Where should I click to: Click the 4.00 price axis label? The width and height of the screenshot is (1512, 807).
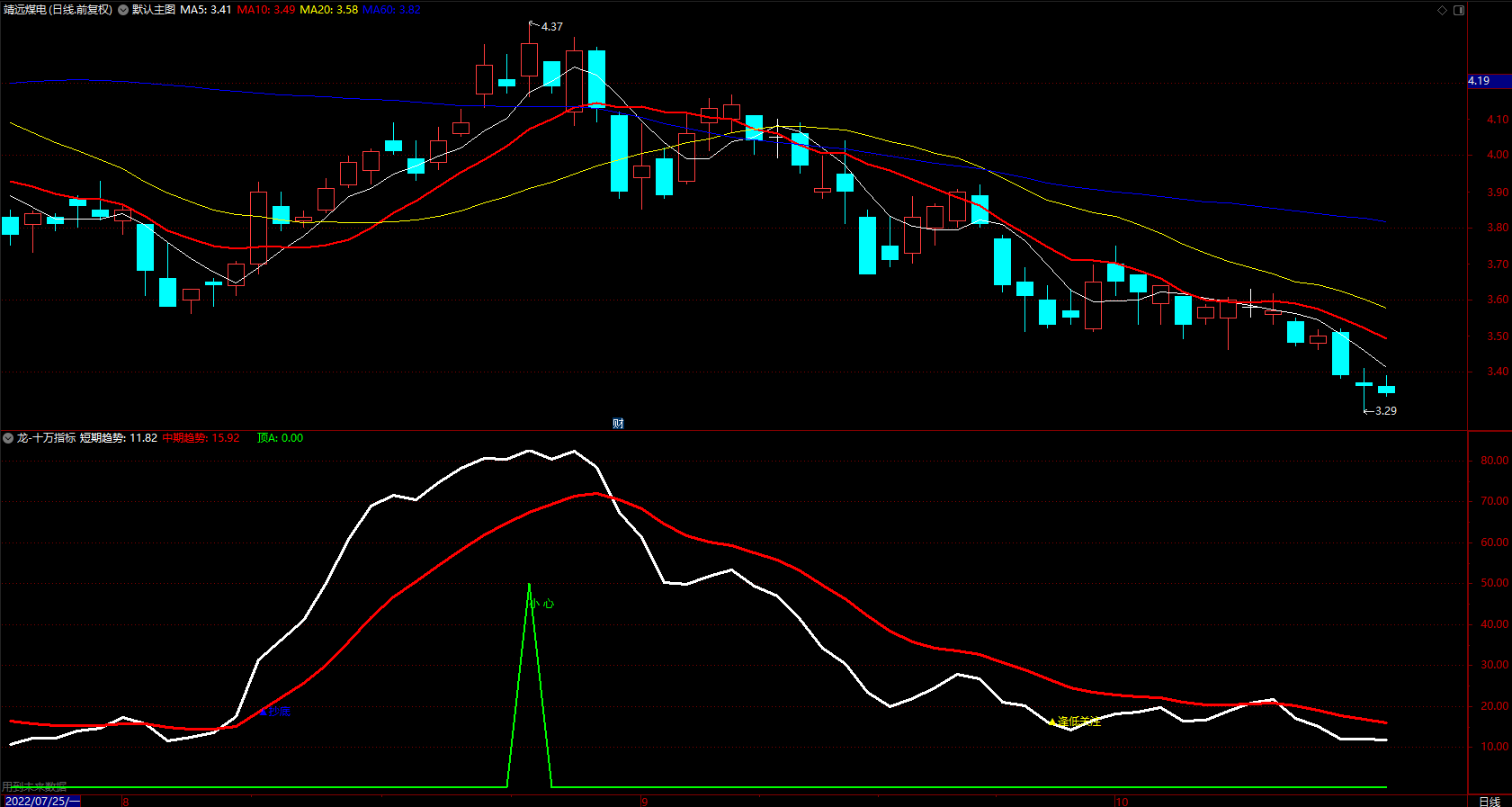pyautogui.click(x=1498, y=155)
